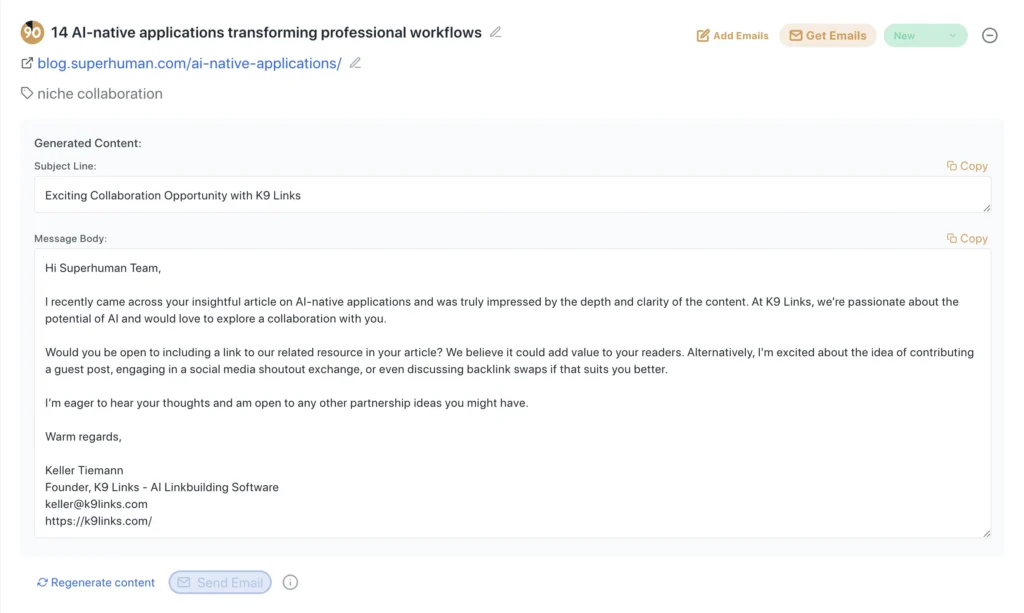Collapse the entry with minus circle icon
The height and width of the screenshot is (613, 1024).
tap(989, 36)
